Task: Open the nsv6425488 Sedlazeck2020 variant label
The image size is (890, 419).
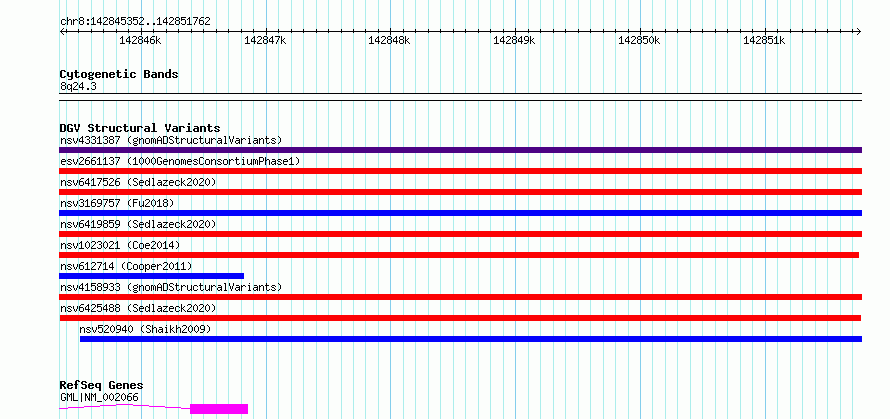Action: pyautogui.click(x=138, y=308)
